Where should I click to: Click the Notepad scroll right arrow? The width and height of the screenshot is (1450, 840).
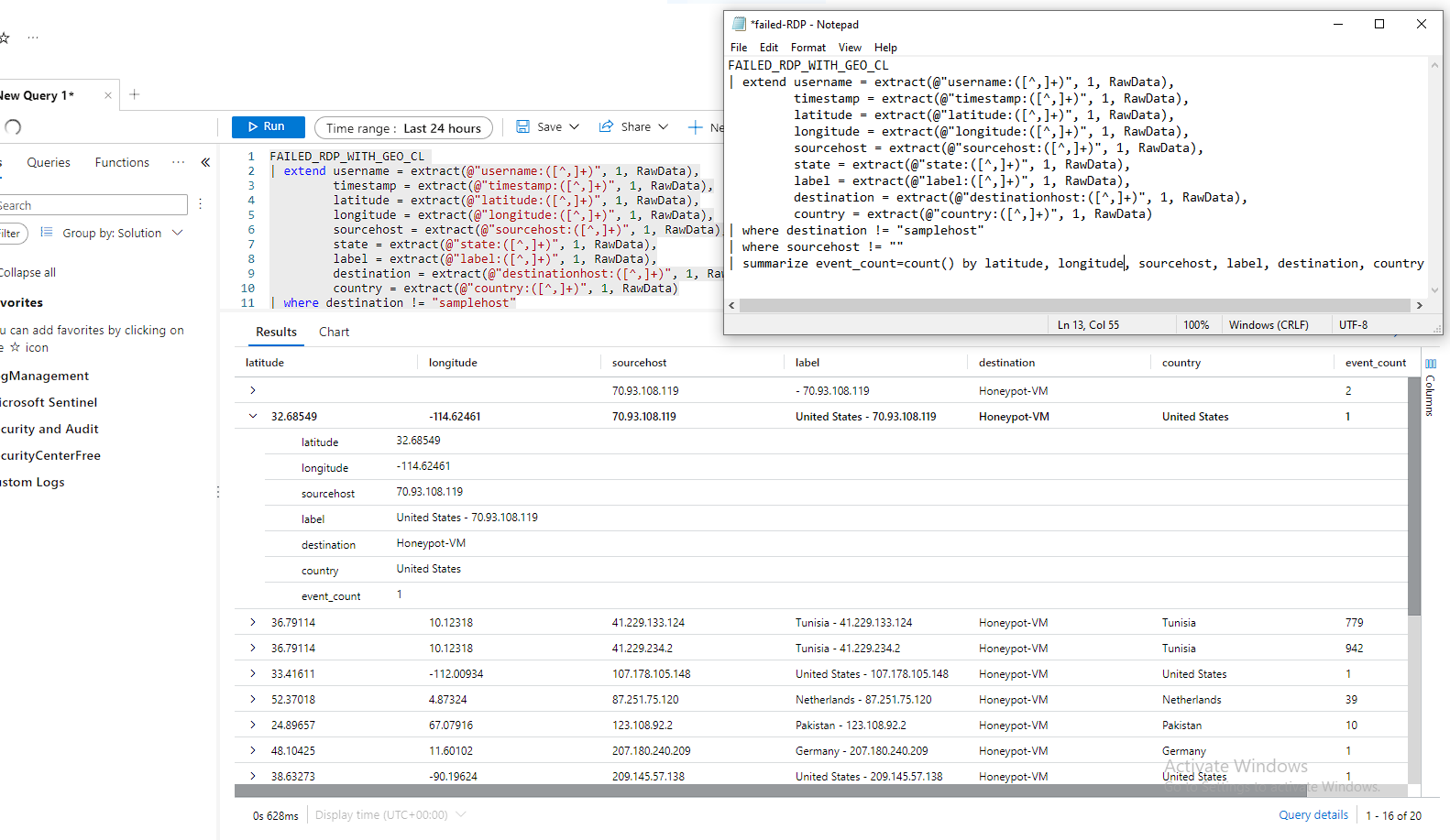click(1420, 305)
